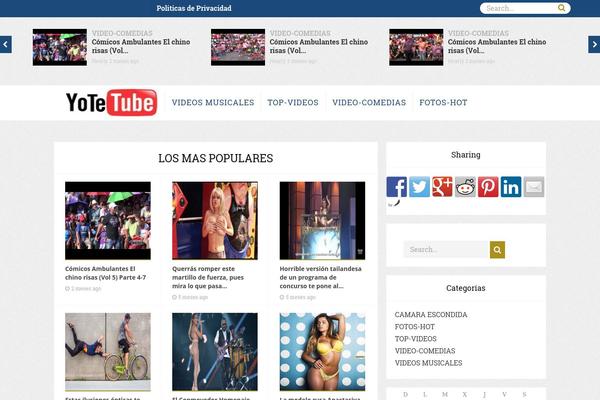Click the LOS MAS POPULARES heading
The height and width of the screenshot is (400, 600).
[216, 158]
